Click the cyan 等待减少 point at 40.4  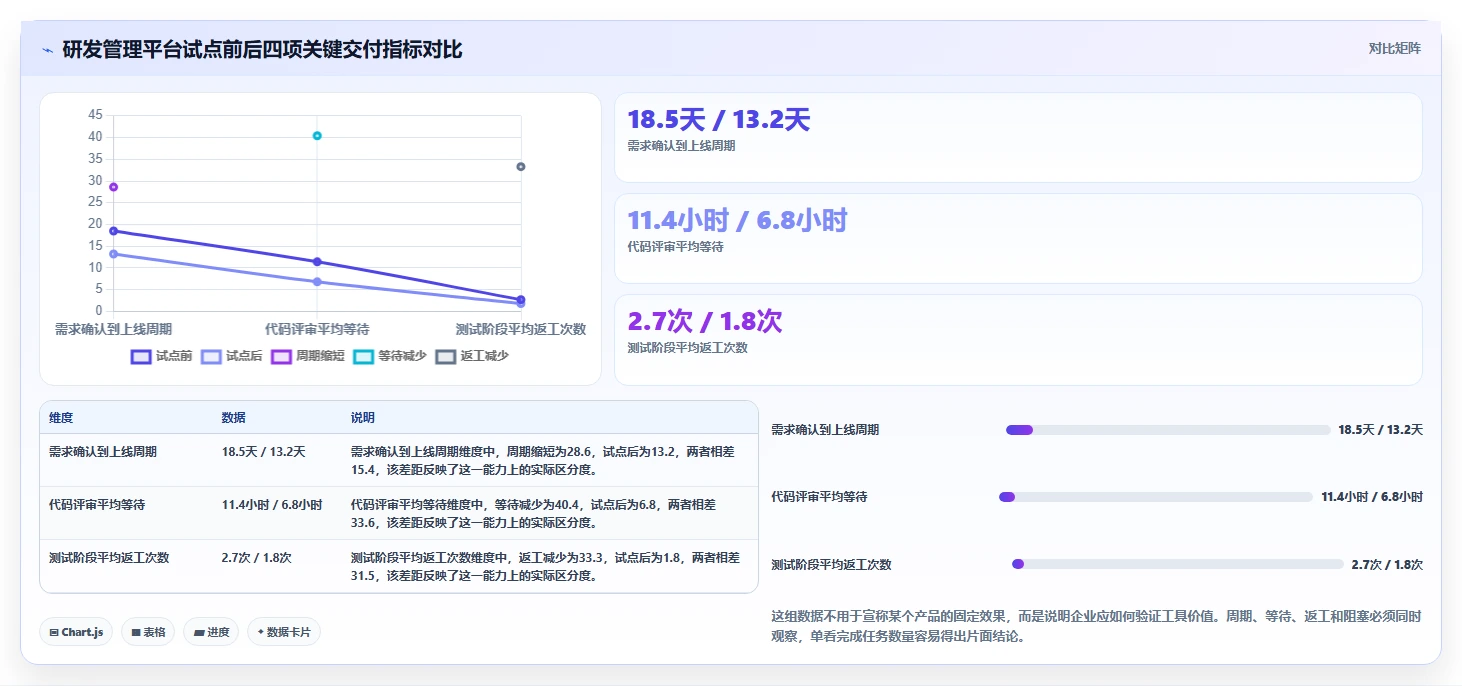(x=317, y=135)
